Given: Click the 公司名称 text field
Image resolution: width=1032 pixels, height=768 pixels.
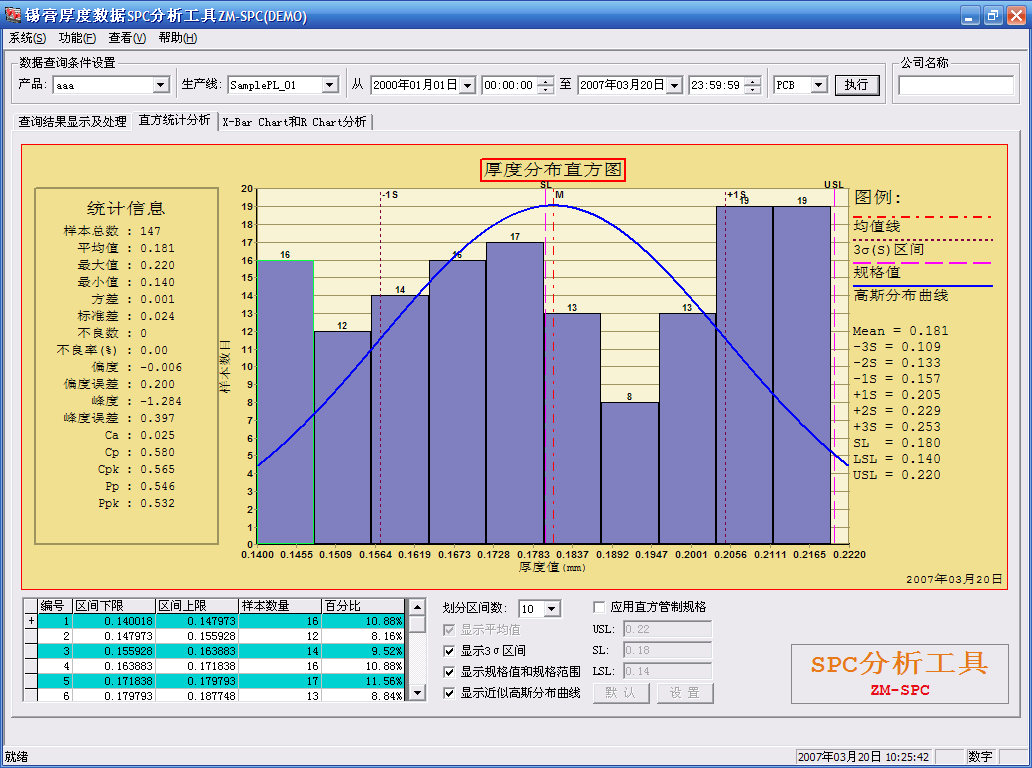Looking at the screenshot, I should [955, 86].
